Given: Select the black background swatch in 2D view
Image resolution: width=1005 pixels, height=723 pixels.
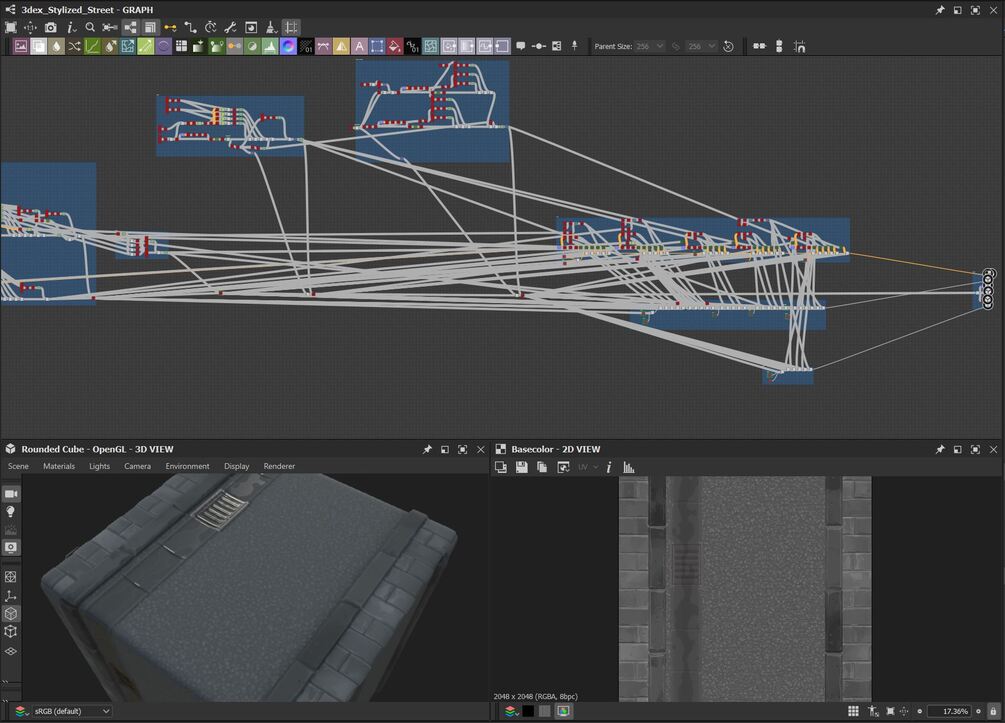Looking at the screenshot, I should [x=527, y=711].
